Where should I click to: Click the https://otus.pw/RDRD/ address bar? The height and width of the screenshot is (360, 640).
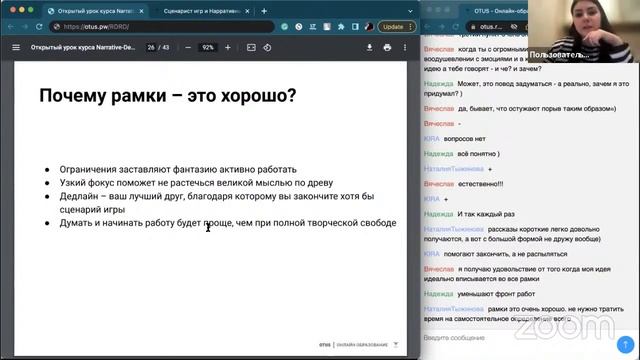point(162,27)
